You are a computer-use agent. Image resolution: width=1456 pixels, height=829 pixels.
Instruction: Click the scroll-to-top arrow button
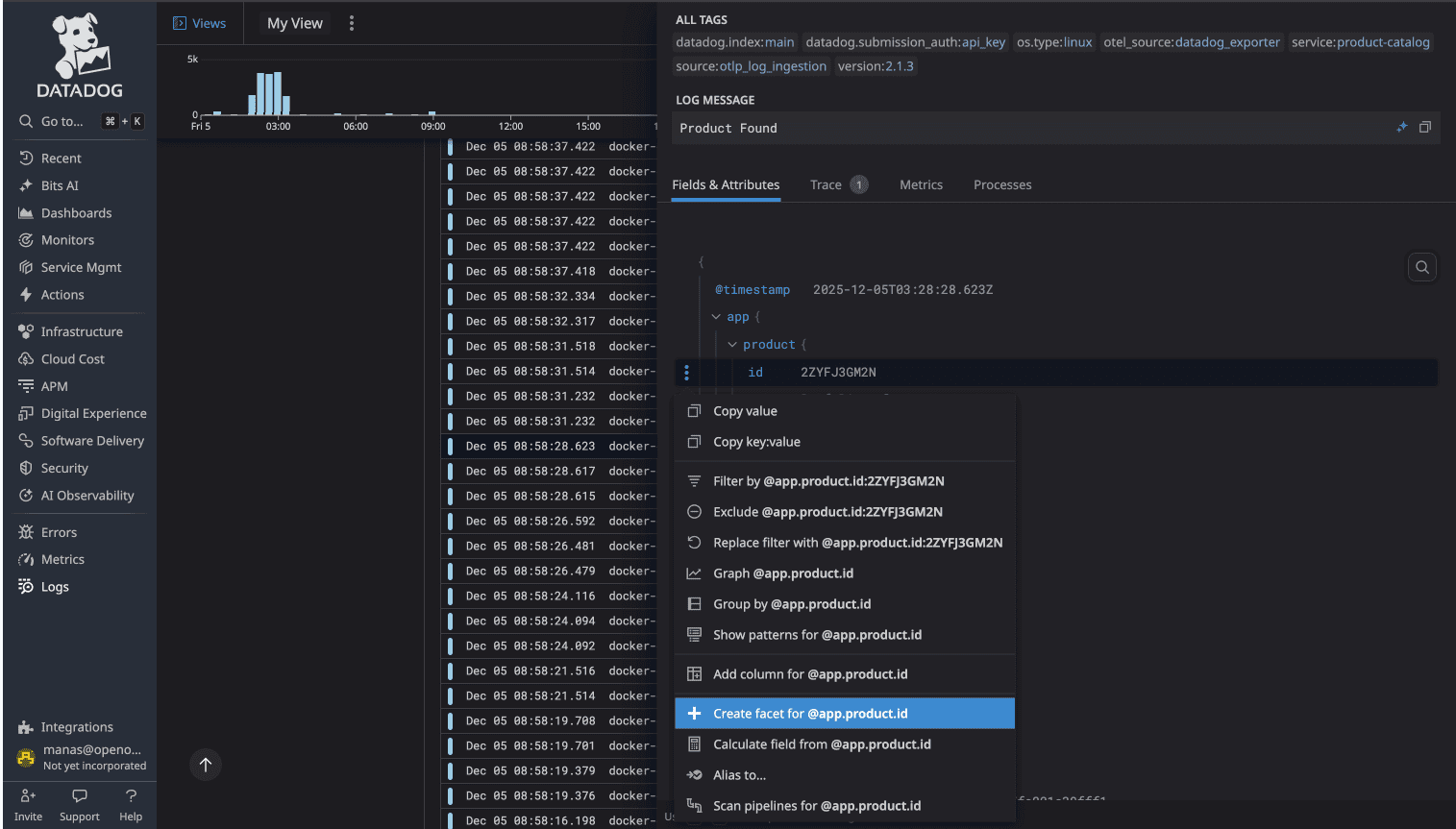[x=206, y=765]
